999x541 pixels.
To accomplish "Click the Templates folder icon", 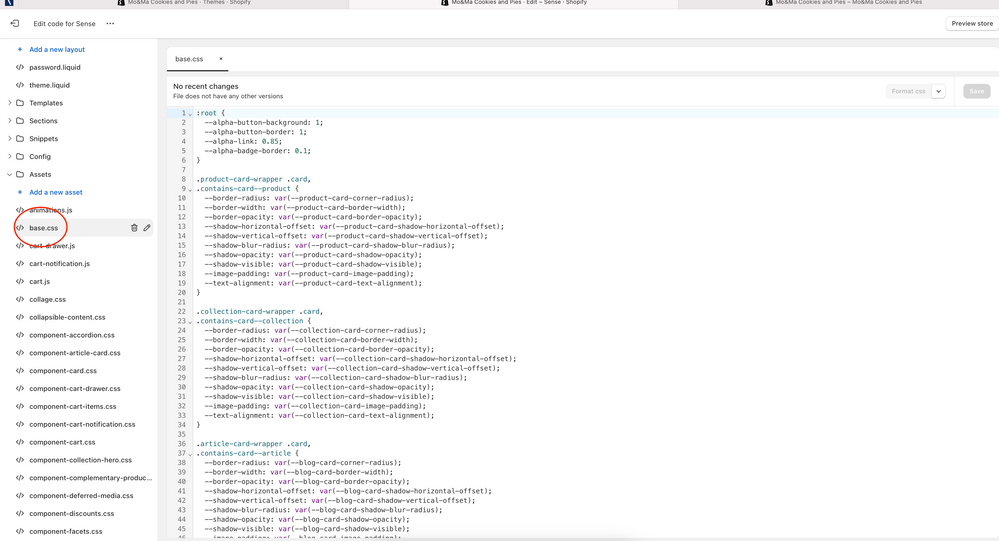I will (x=20, y=103).
